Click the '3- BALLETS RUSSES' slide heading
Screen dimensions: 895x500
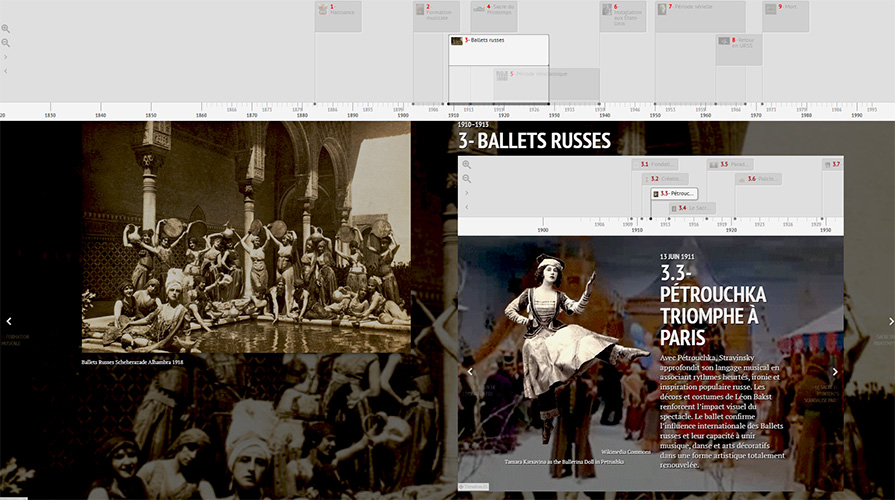click(534, 141)
